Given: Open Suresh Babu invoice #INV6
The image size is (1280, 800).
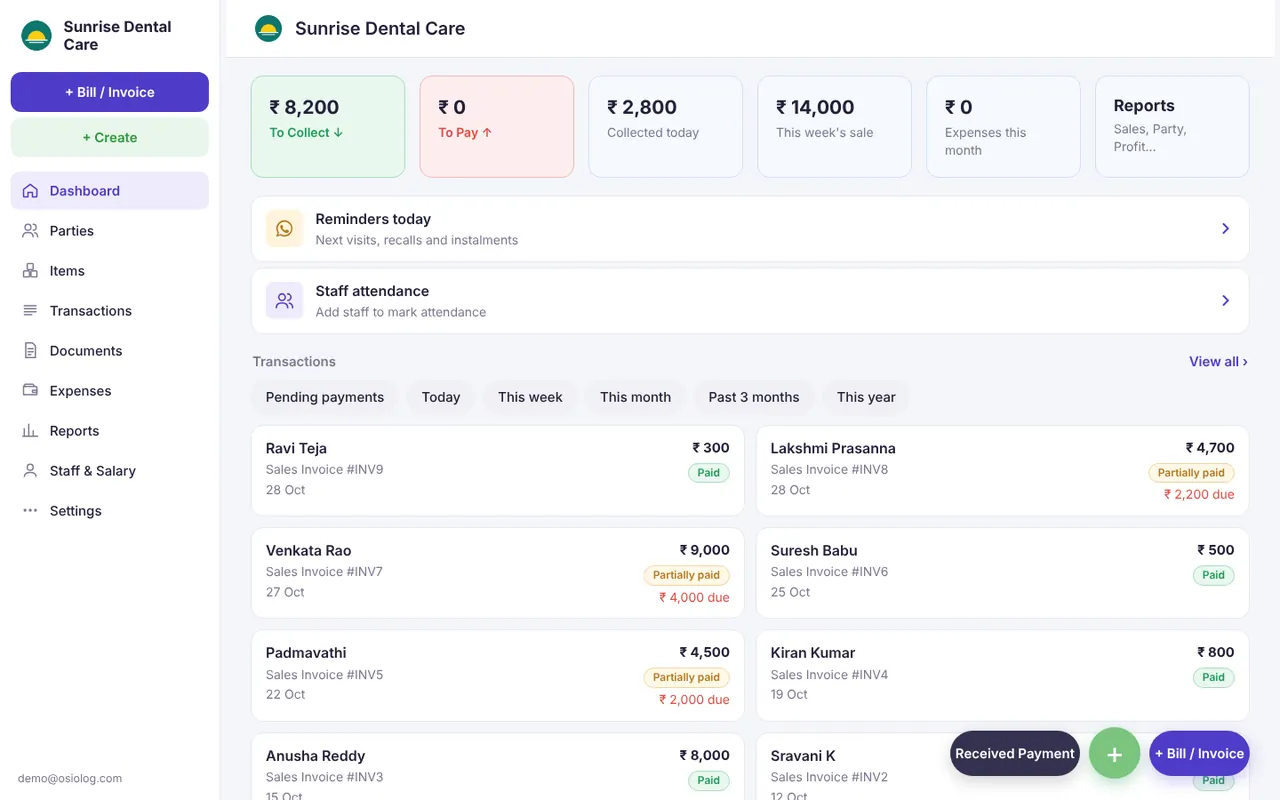Looking at the screenshot, I should 1003,573.
